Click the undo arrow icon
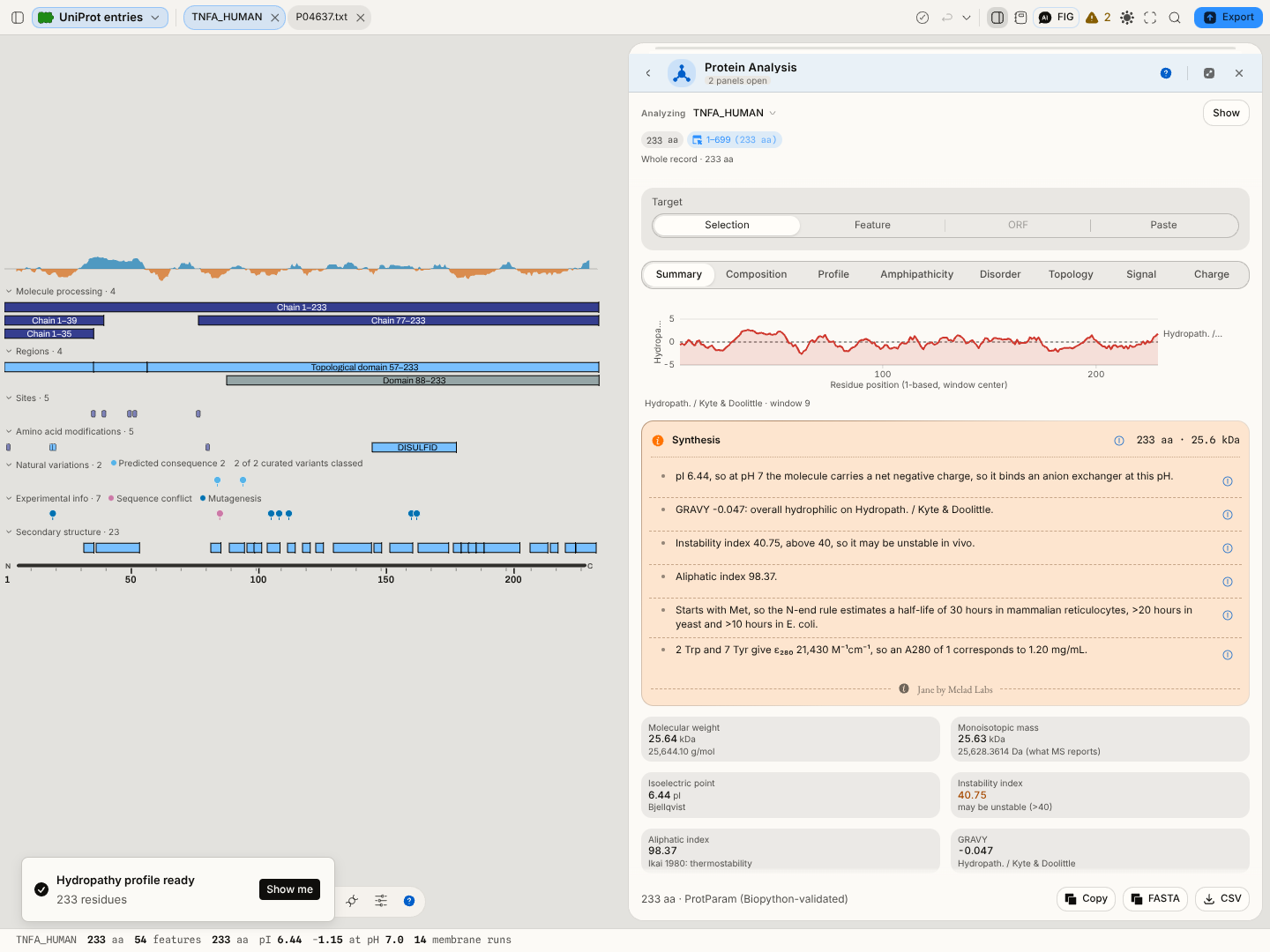Image resolution: width=1270 pixels, height=952 pixels. click(x=947, y=18)
